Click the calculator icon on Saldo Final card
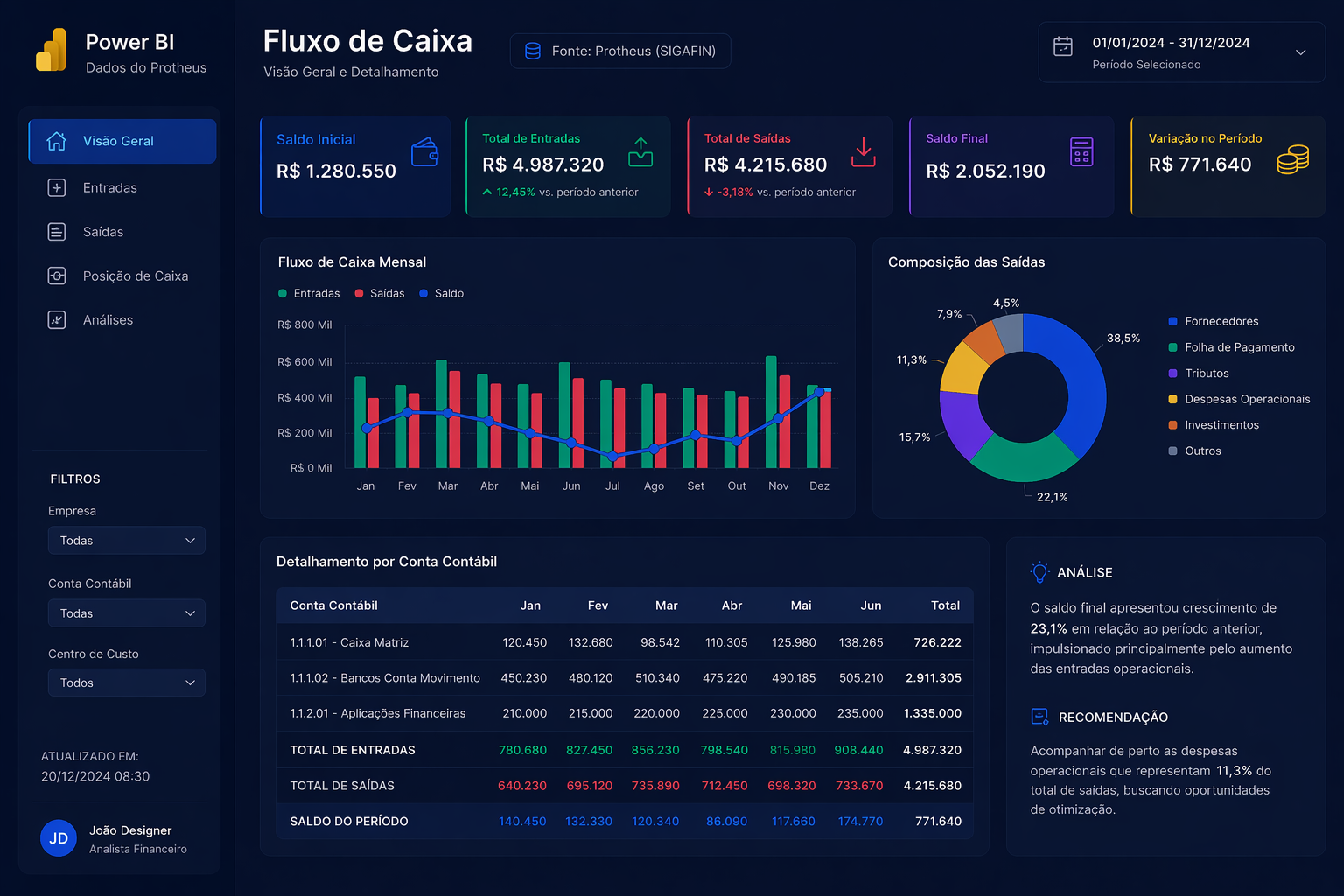The height and width of the screenshot is (896, 1344). [x=1081, y=152]
